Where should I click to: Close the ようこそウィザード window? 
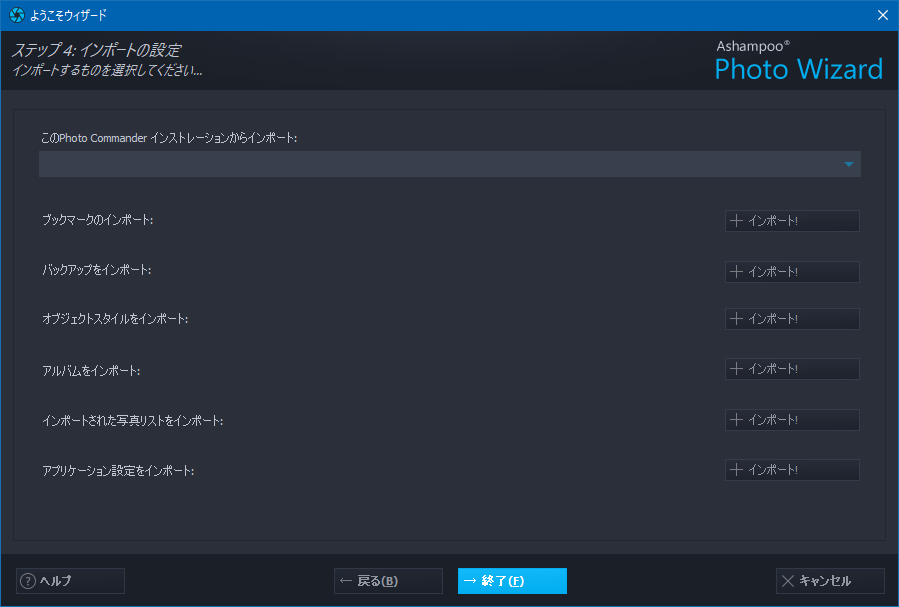point(882,15)
